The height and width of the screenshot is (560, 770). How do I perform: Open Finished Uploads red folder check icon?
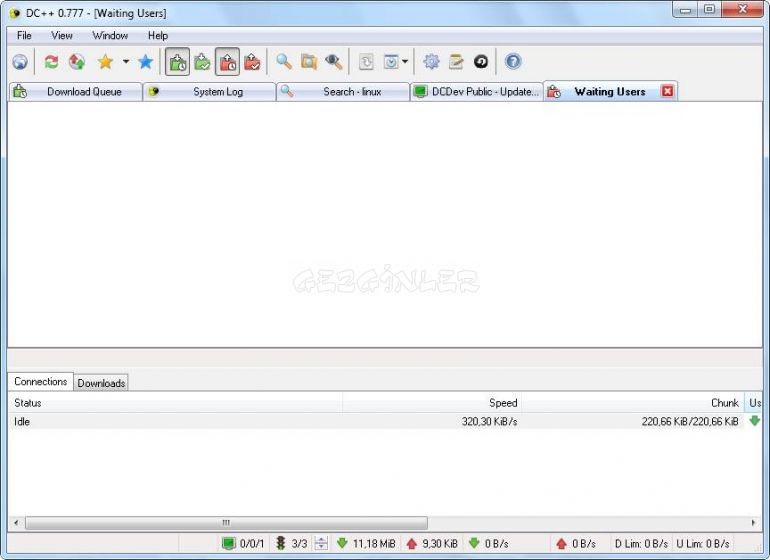pos(252,62)
